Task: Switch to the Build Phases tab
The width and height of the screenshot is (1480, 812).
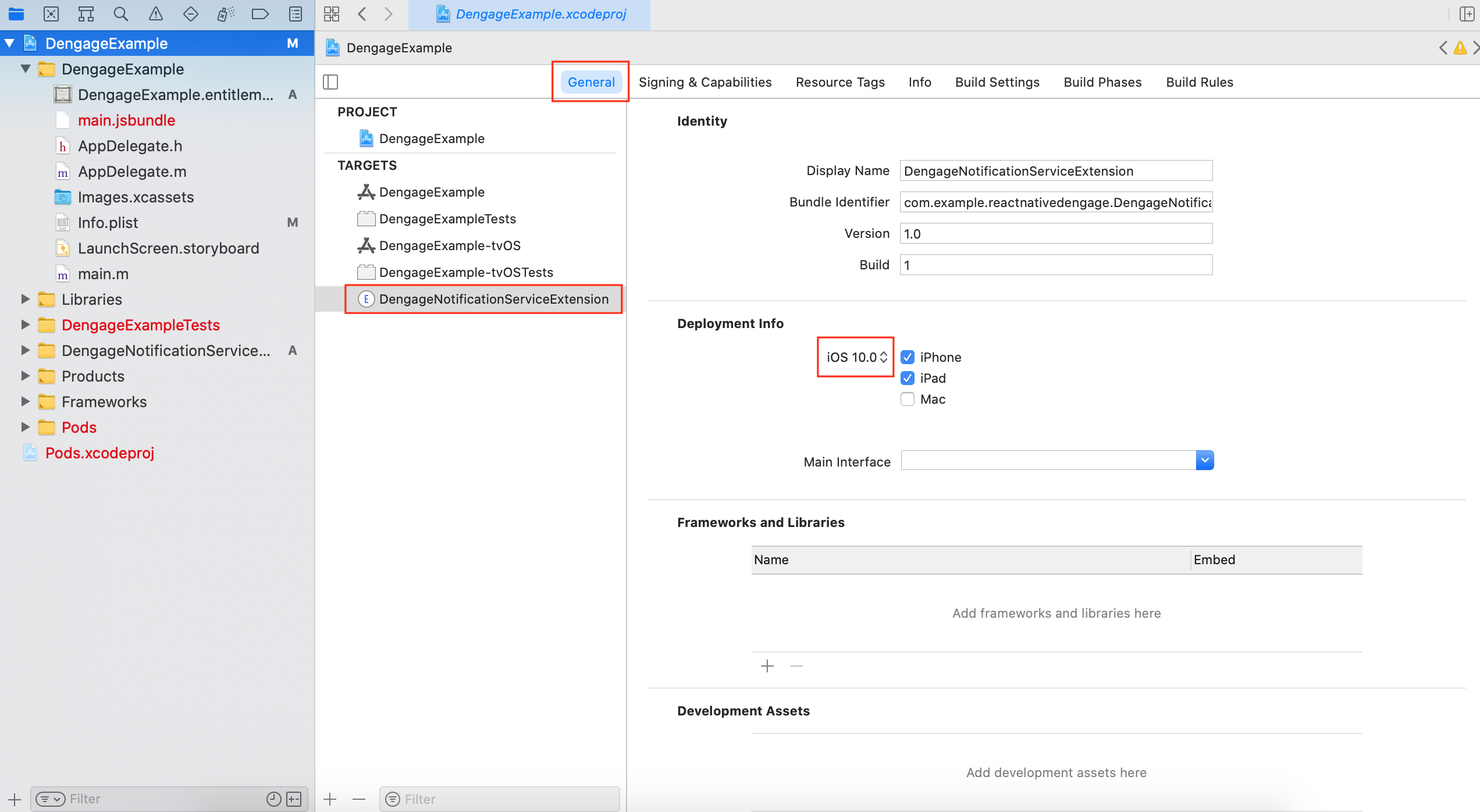Action: point(1102,82)
